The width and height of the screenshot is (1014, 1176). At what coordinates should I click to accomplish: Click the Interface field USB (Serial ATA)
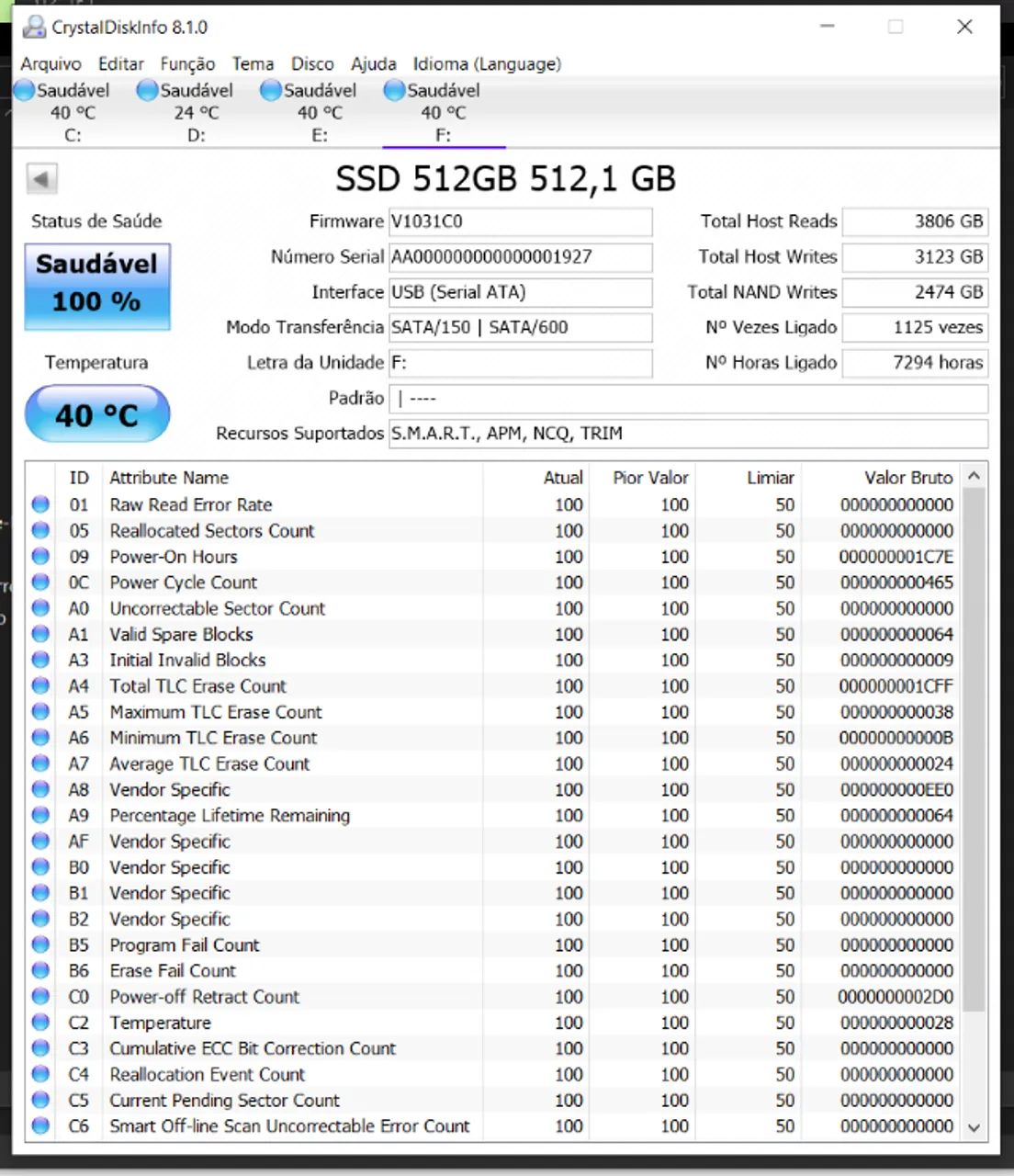521,292
